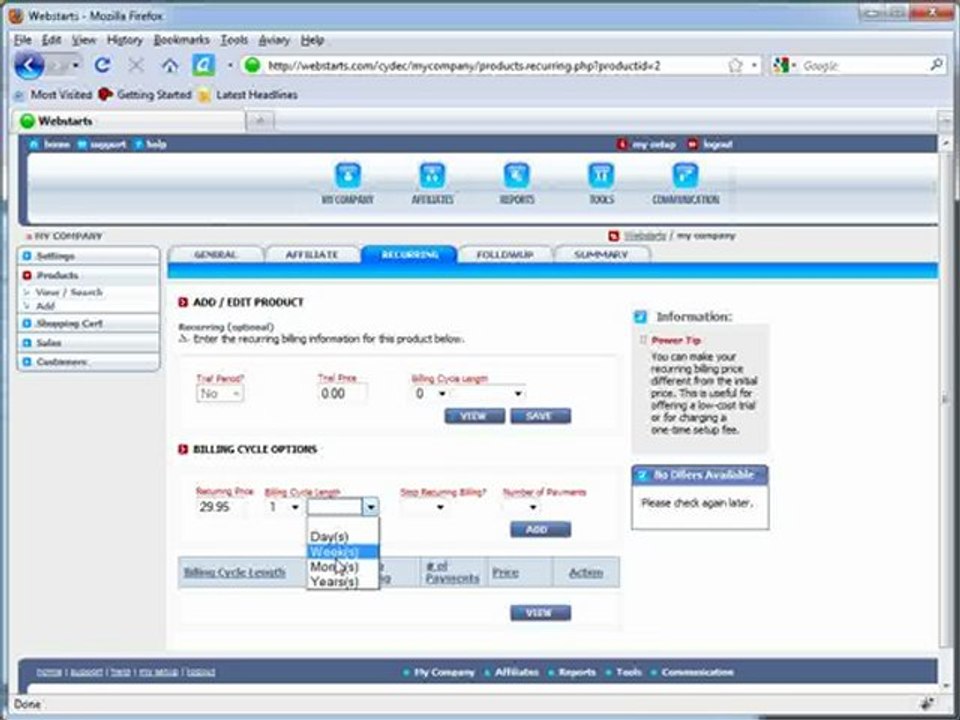Open address bar history dropdown arrow
Viewport: 960px width, 720px height.
coord(754,66)
